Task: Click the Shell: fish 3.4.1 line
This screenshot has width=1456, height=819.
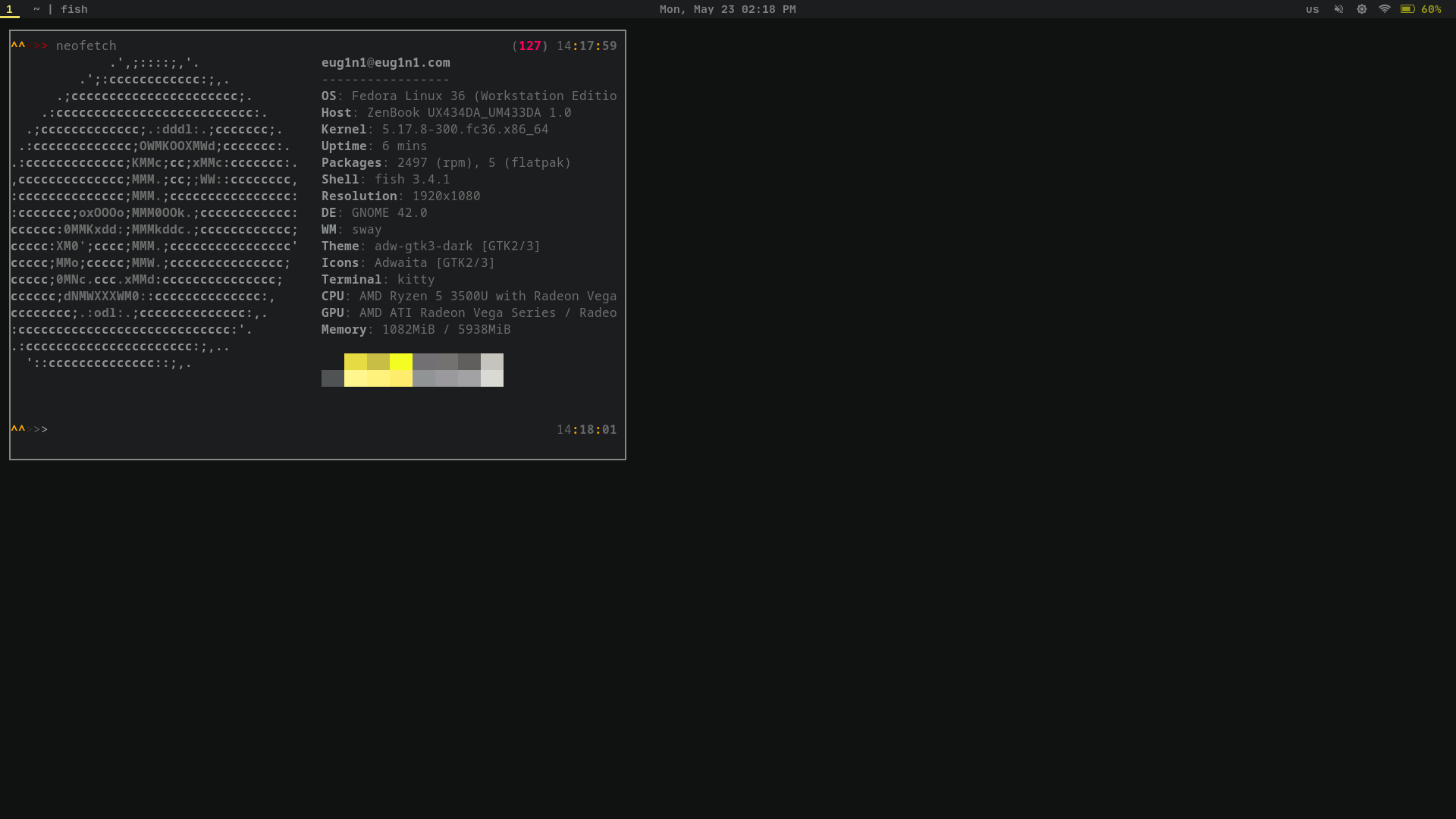Action: tap(386, 179)
